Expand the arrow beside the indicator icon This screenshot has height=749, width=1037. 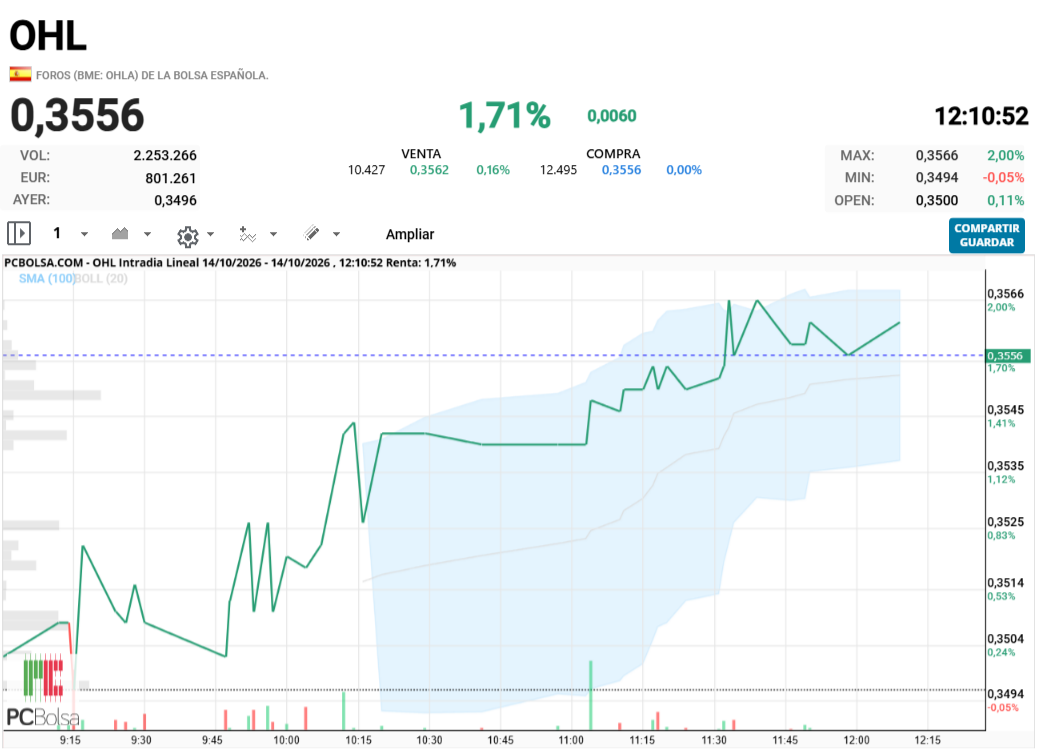(x=273, y=234)
